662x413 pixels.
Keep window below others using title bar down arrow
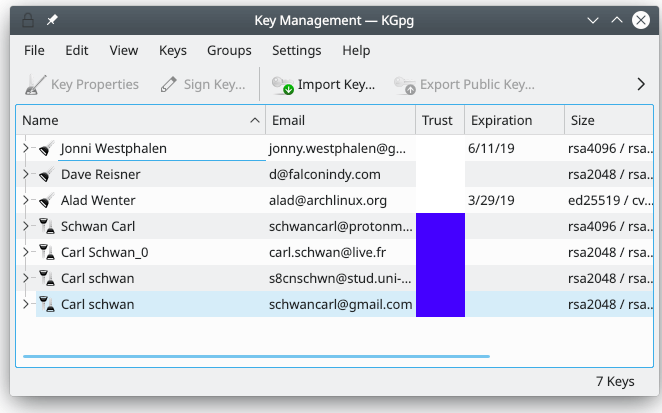[x=593, y=20]
